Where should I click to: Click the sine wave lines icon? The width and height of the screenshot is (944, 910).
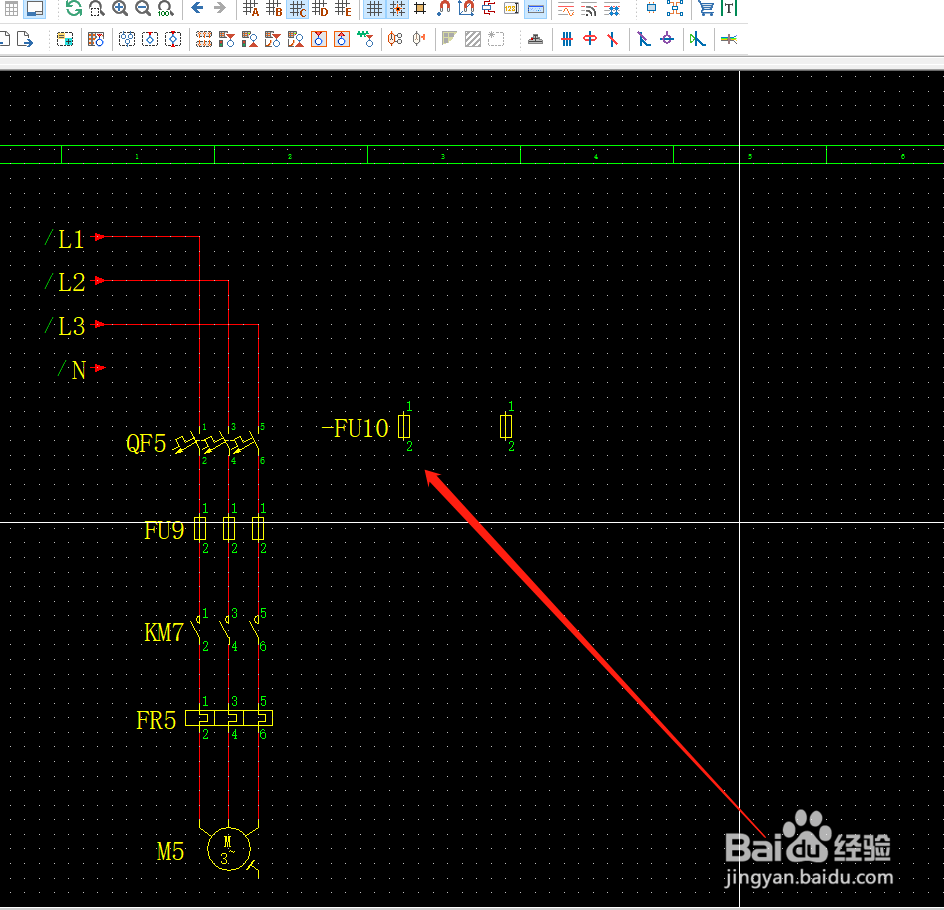coord(566,8)
